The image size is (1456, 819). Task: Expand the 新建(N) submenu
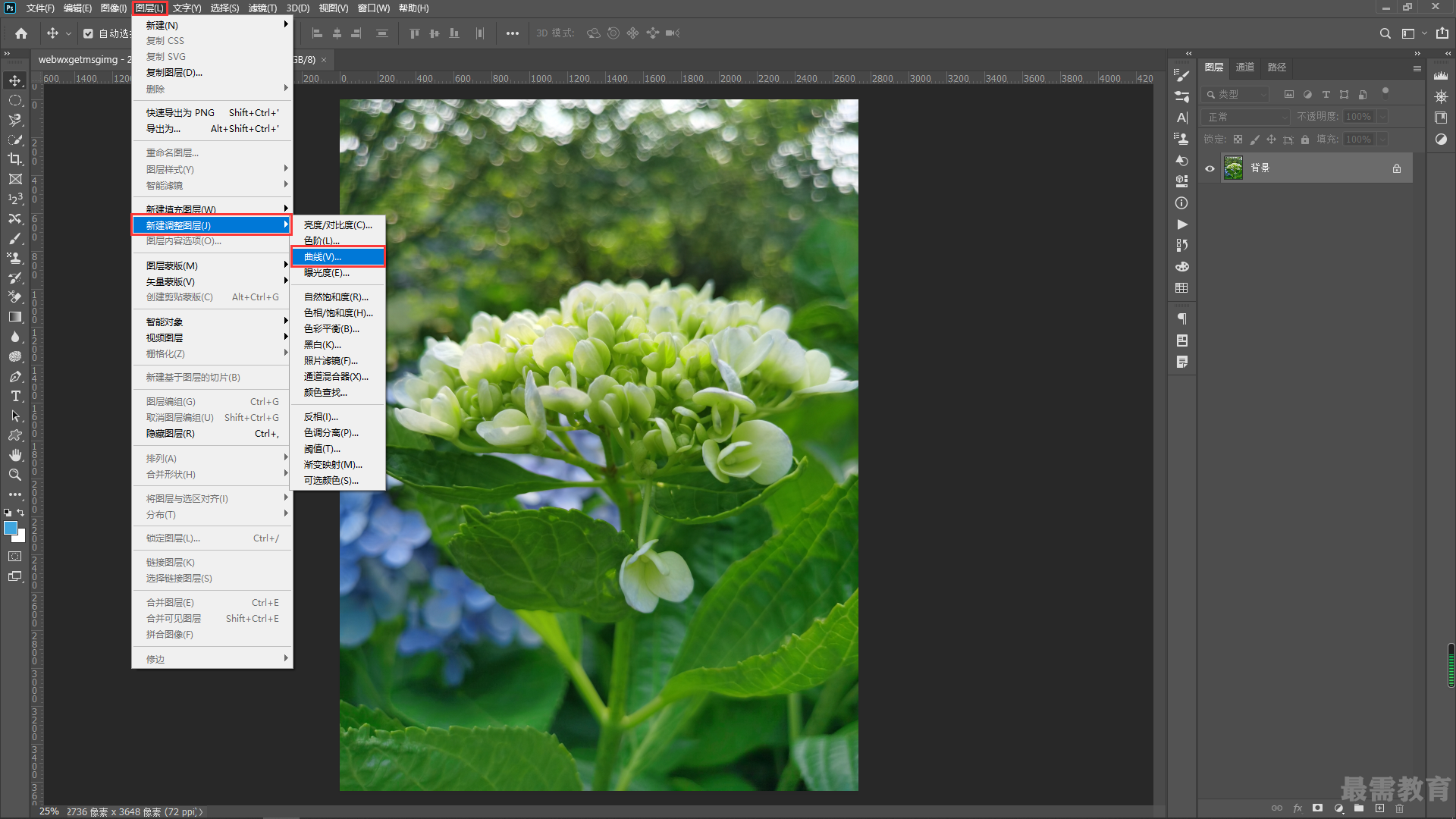(212, 25)
